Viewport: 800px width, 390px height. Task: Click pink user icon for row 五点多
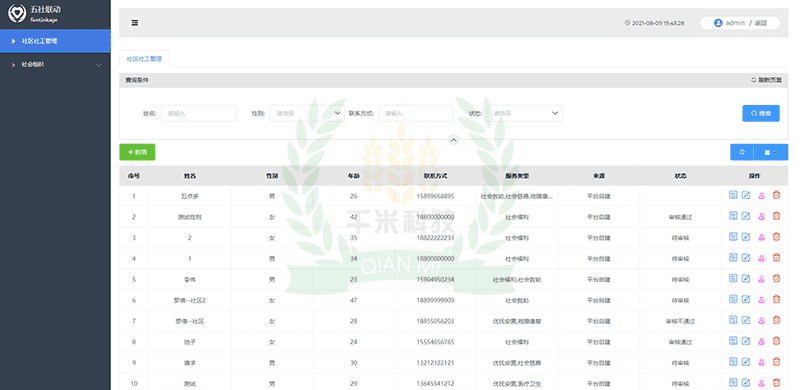[x=761, y=196]
